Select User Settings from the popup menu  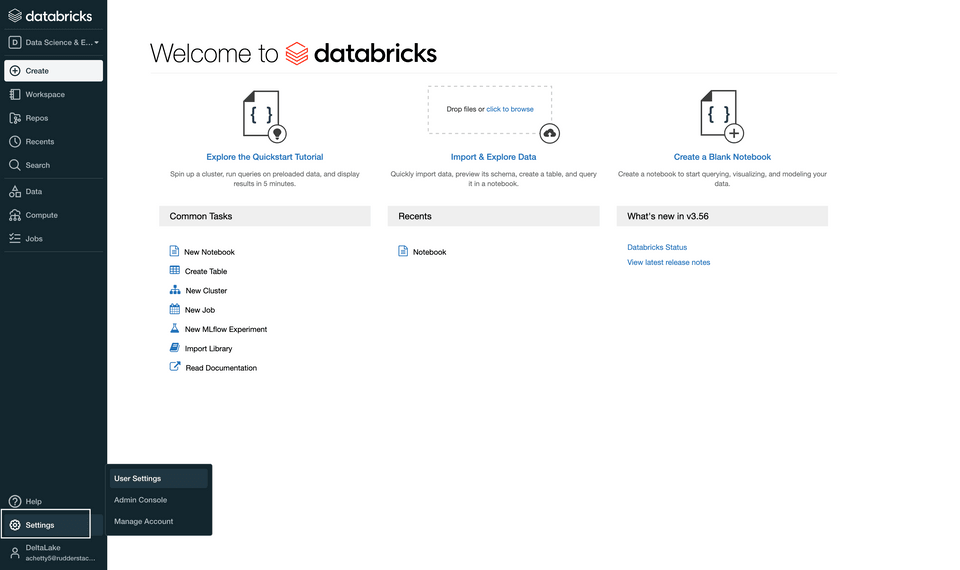click(x=159, y=479)
